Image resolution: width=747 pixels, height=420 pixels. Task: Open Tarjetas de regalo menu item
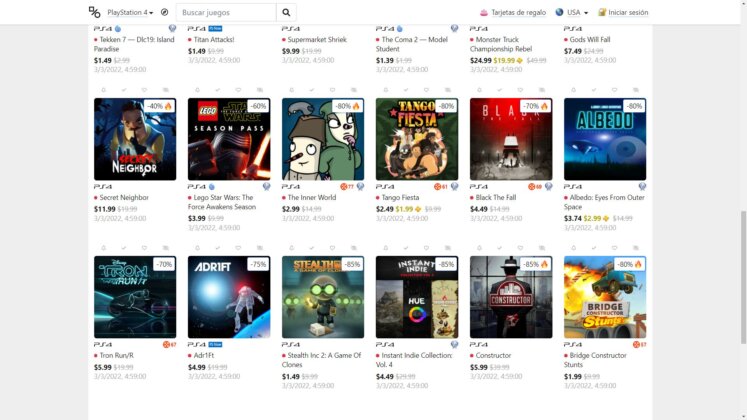[513, 12]
